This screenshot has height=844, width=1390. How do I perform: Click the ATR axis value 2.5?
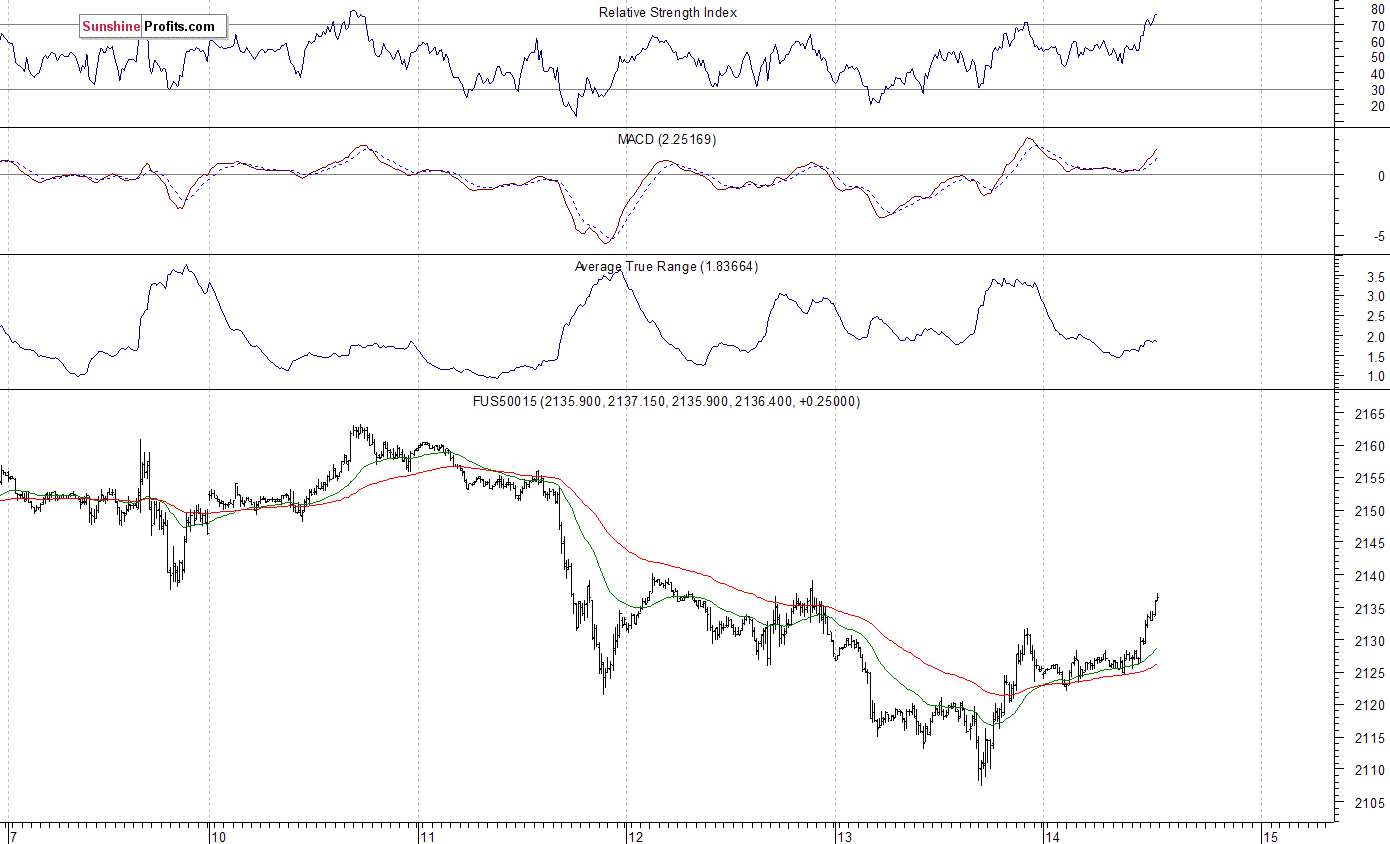point(1376,316)
